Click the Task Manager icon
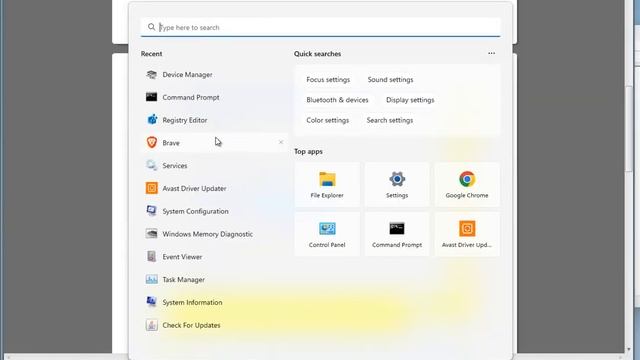 click(151, 280)
